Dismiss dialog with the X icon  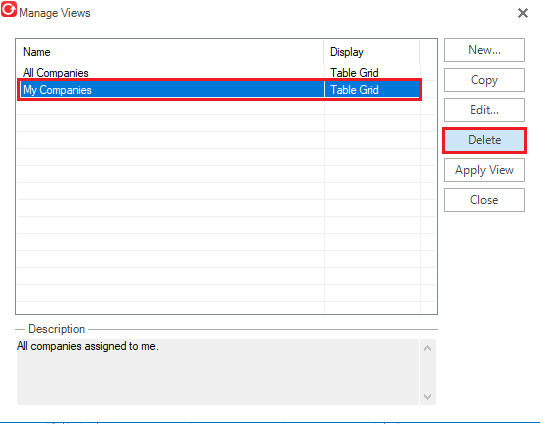click(x=523, y=13)
